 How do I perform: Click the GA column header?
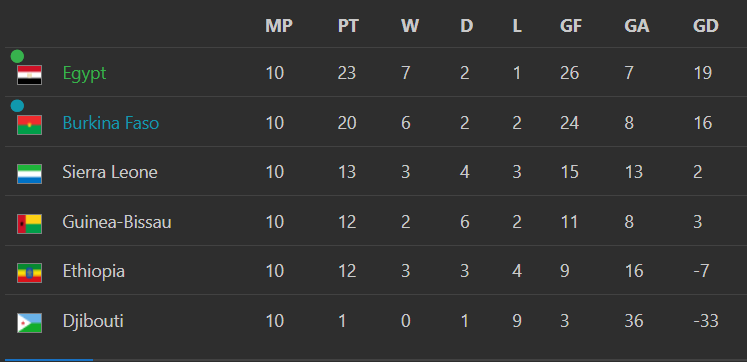(x=636, y=26)
